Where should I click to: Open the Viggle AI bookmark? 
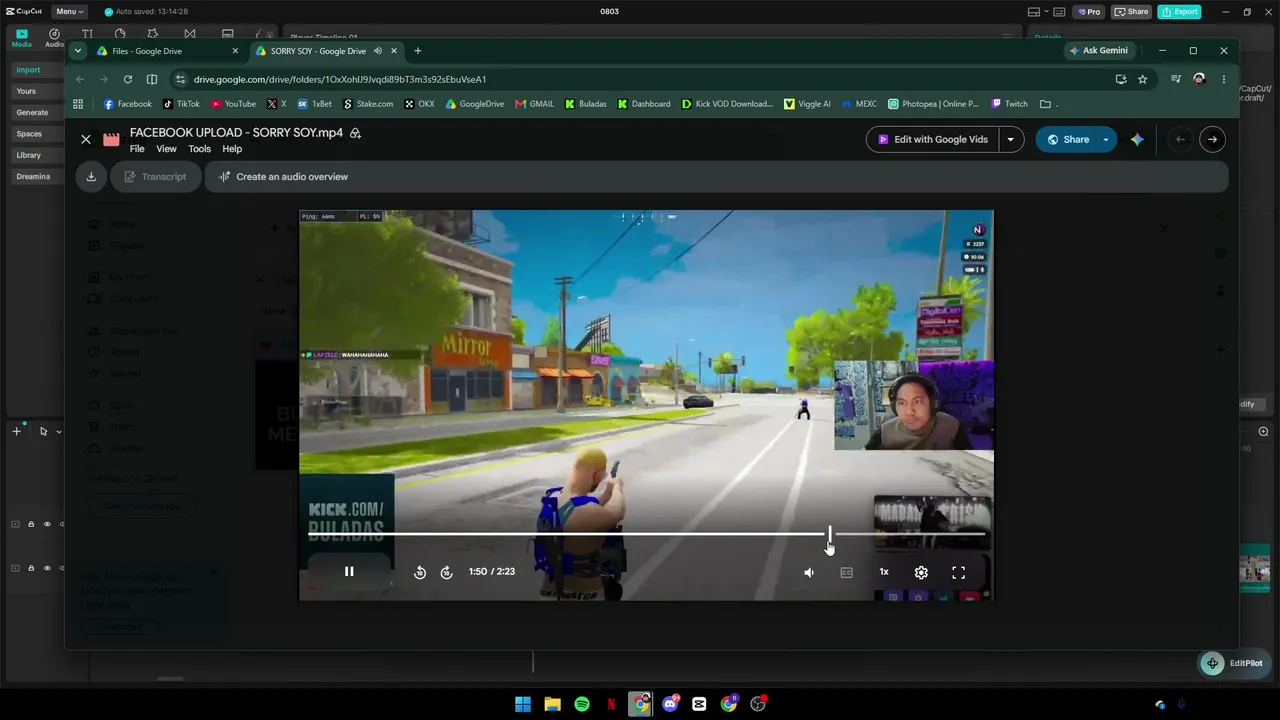tap(807, 104)
